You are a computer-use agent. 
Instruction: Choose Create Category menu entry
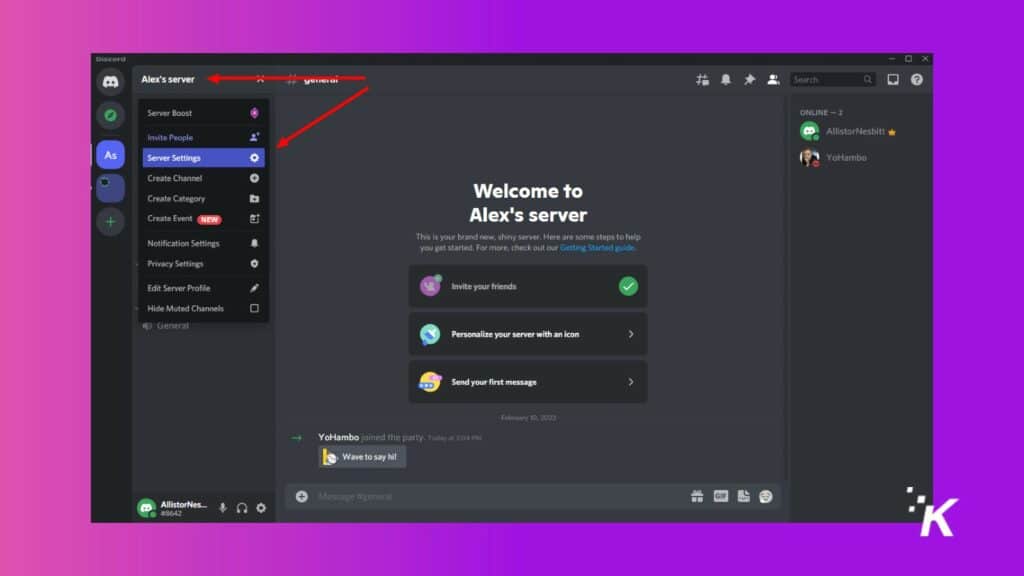point(203,199)
